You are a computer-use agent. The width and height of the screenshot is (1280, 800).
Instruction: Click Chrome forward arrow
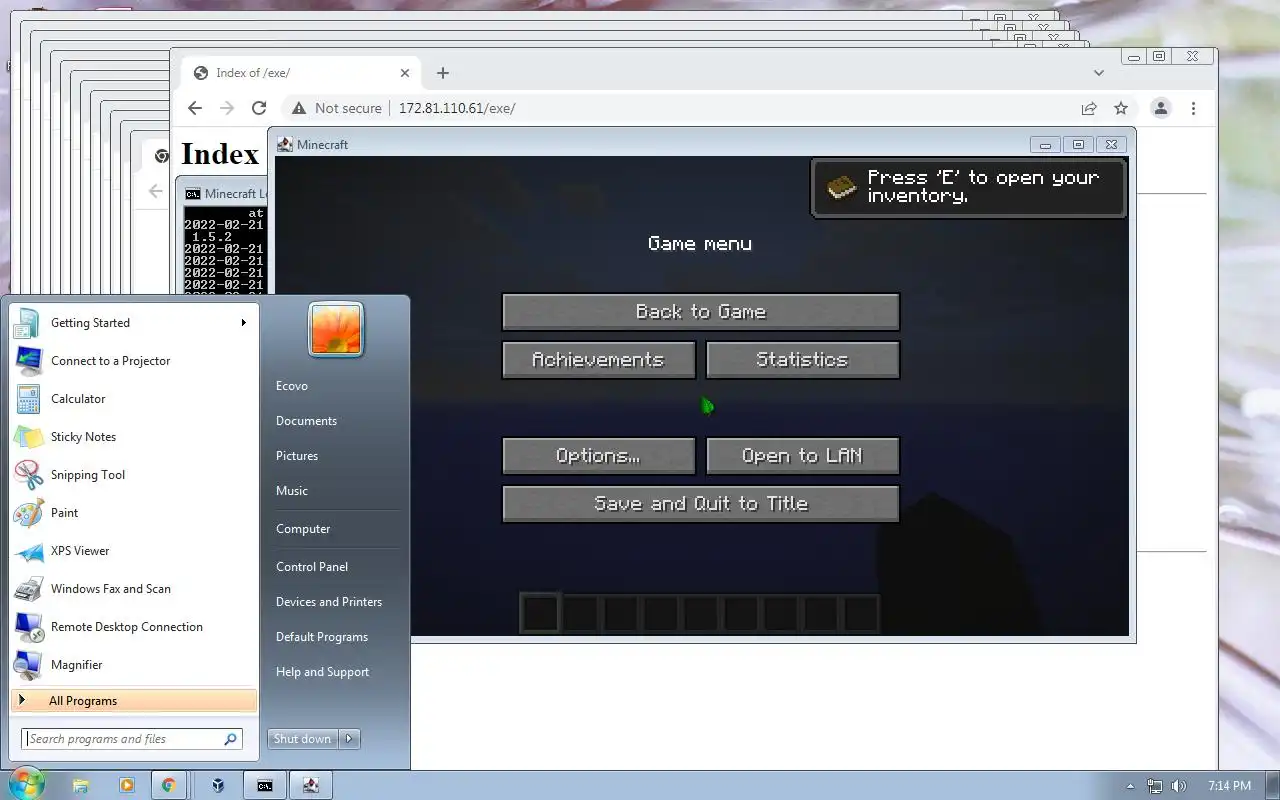coord(227,108)
